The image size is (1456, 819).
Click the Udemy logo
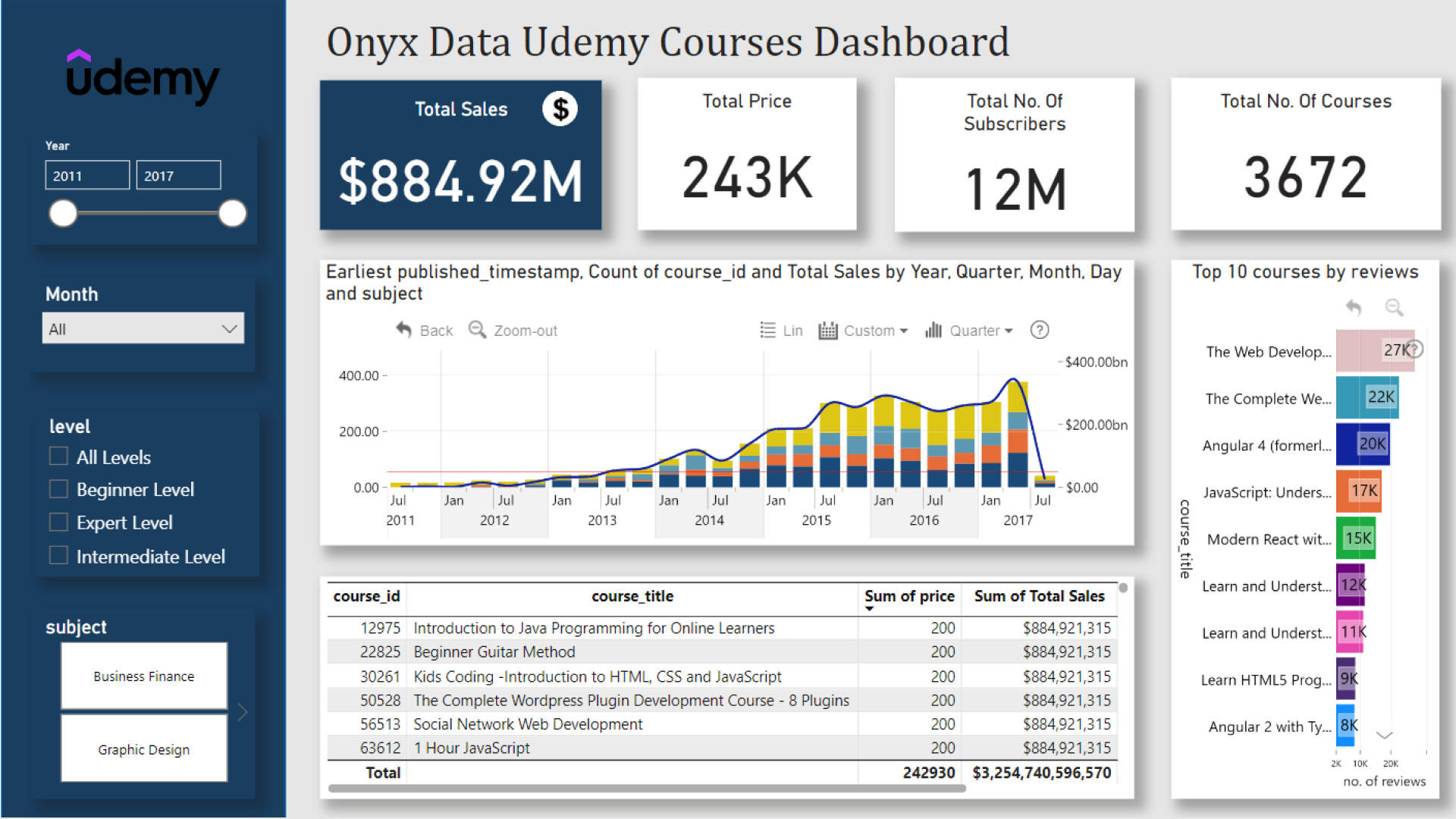143,77
